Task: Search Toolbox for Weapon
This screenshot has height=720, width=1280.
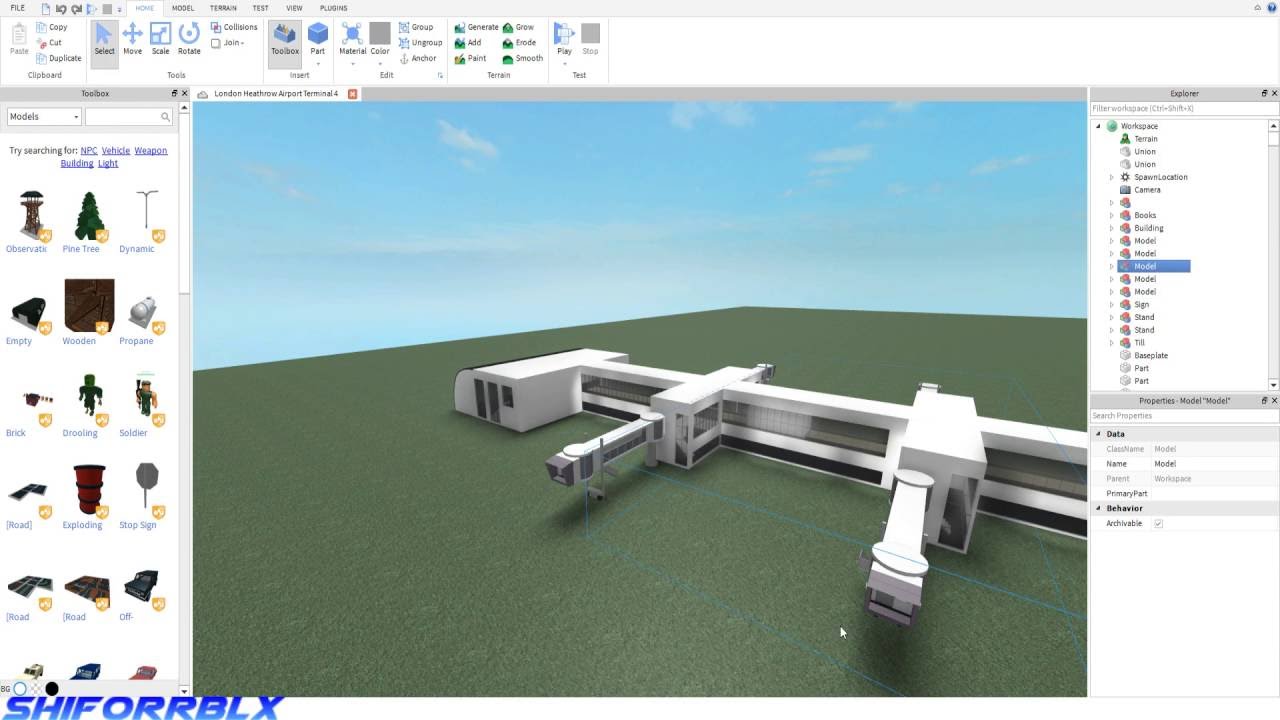Action: tap(151, 151)
